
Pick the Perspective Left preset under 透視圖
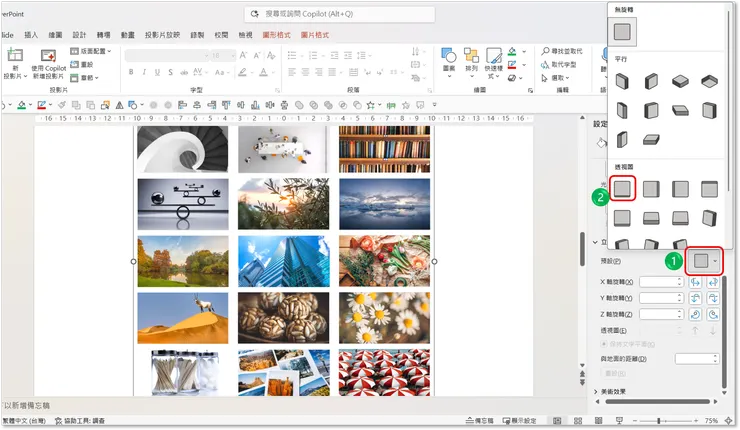tap(651, 189)
